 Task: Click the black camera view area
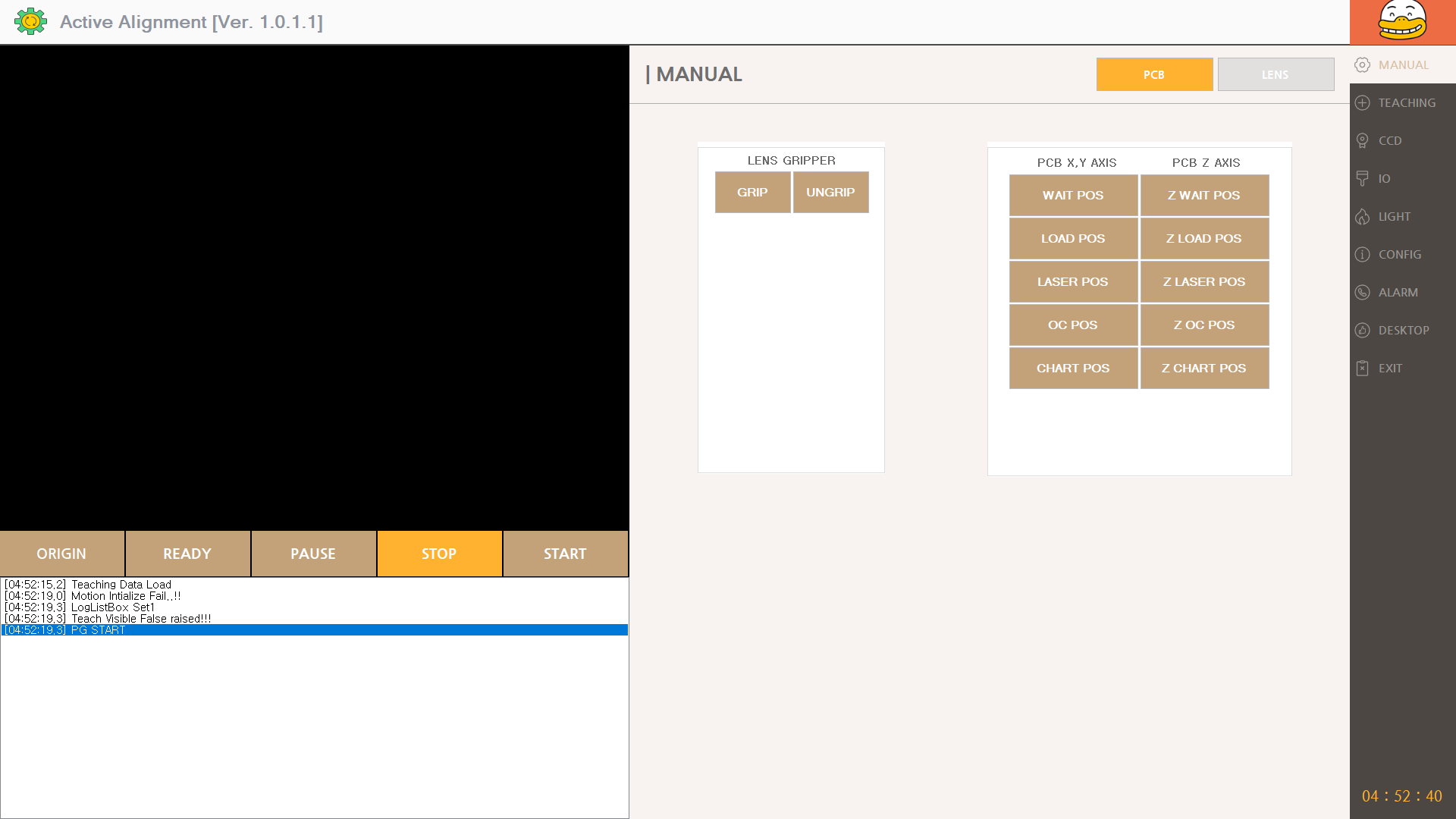[x=314, y=288]
